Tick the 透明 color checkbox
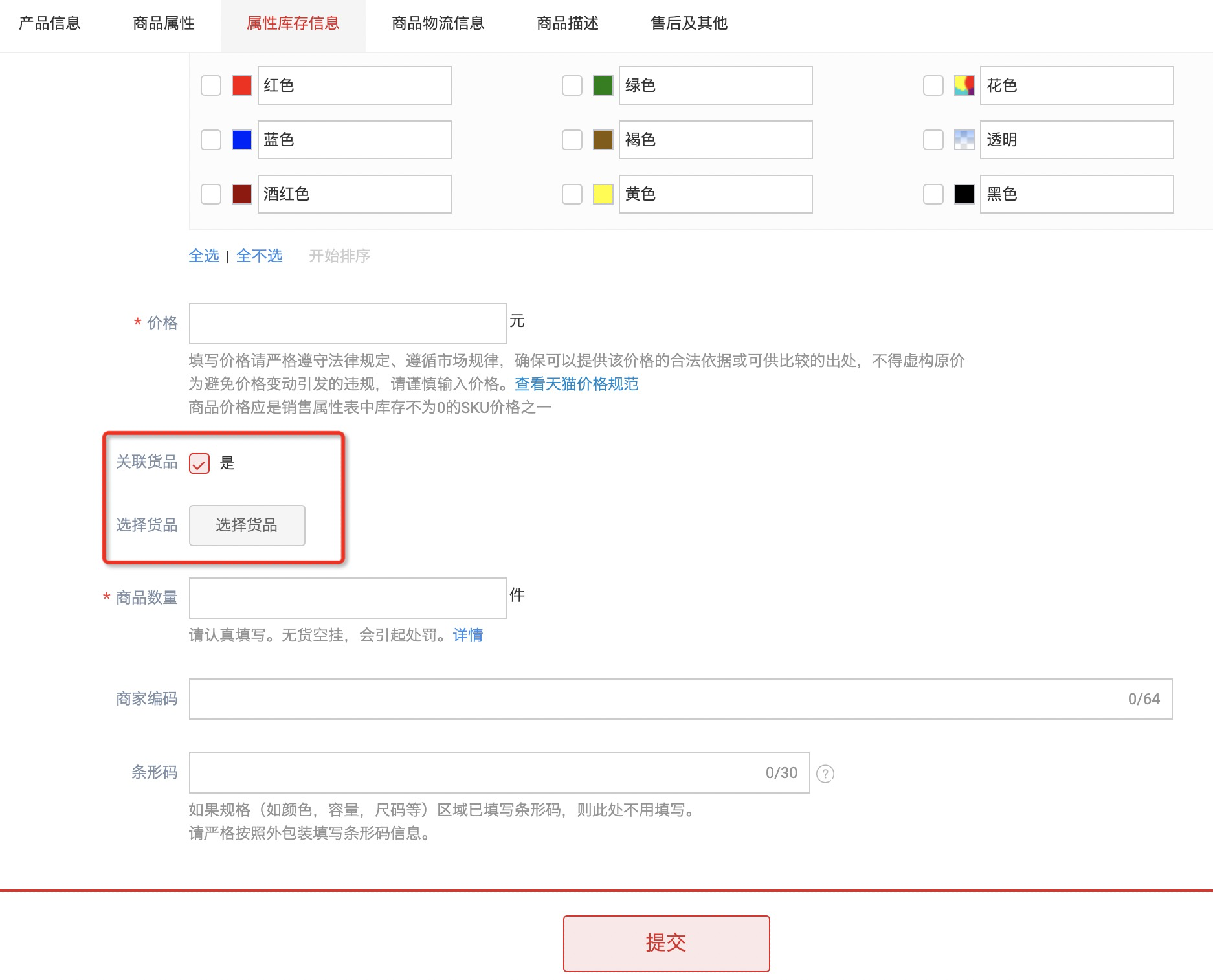Screen dimensions: 1213x980 [x=933, y=140]
